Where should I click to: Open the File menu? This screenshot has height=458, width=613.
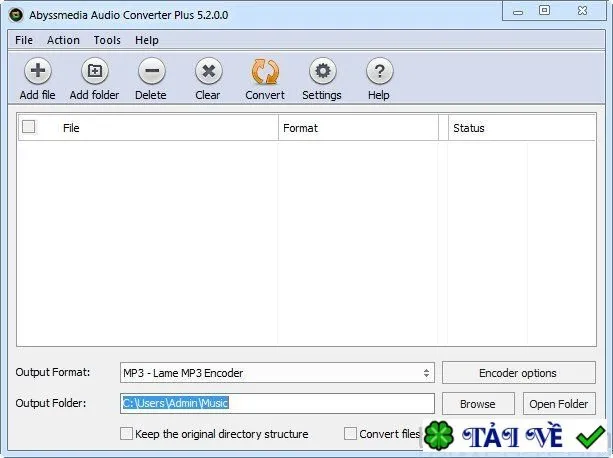(24, 40)
